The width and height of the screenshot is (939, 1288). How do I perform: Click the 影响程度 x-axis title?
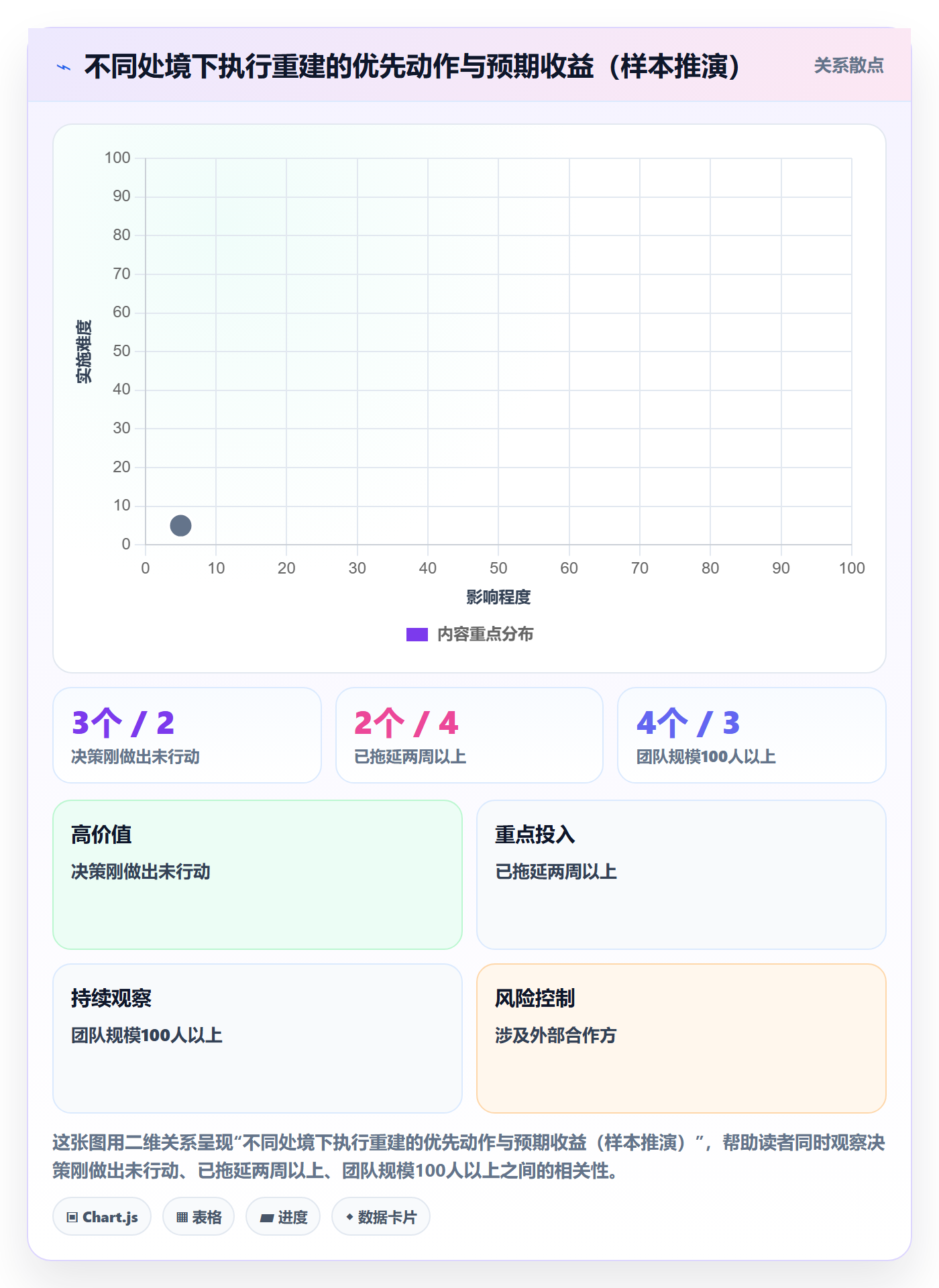coord(498,597)
